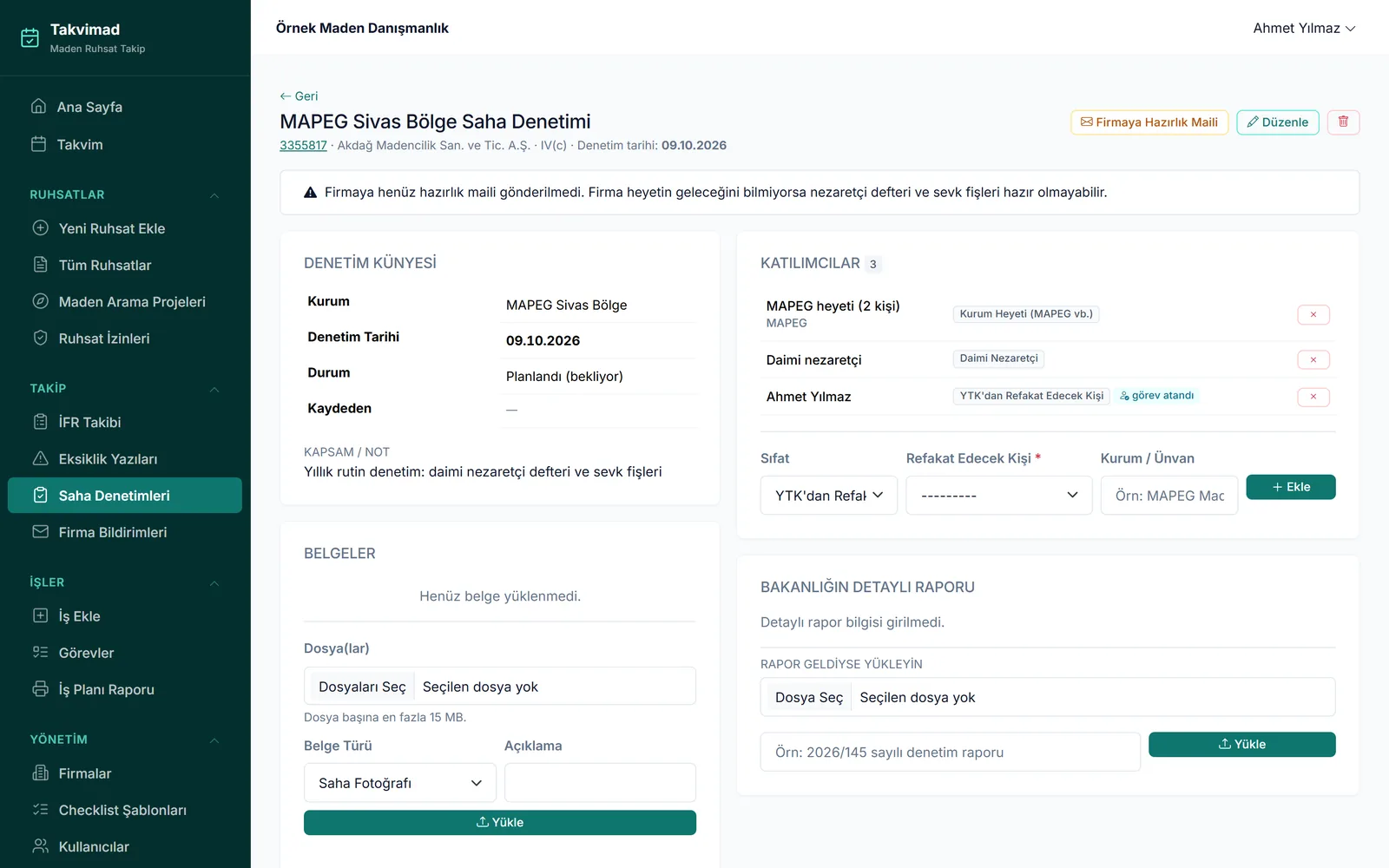Click Dosya Seç in report upload
The width and height of the screenshot is (1389, 868).
809,697
